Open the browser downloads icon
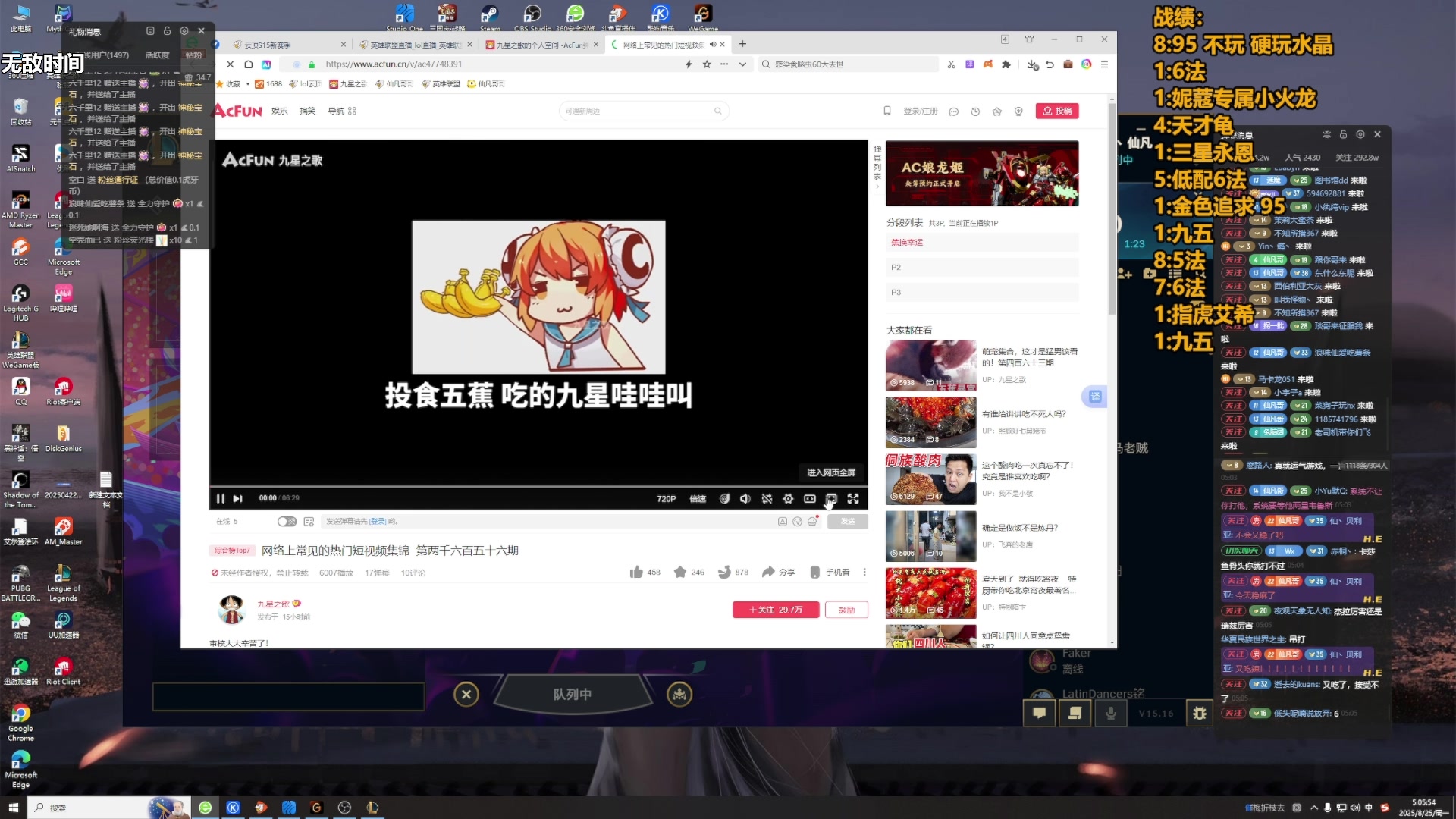 (1032, 64)
